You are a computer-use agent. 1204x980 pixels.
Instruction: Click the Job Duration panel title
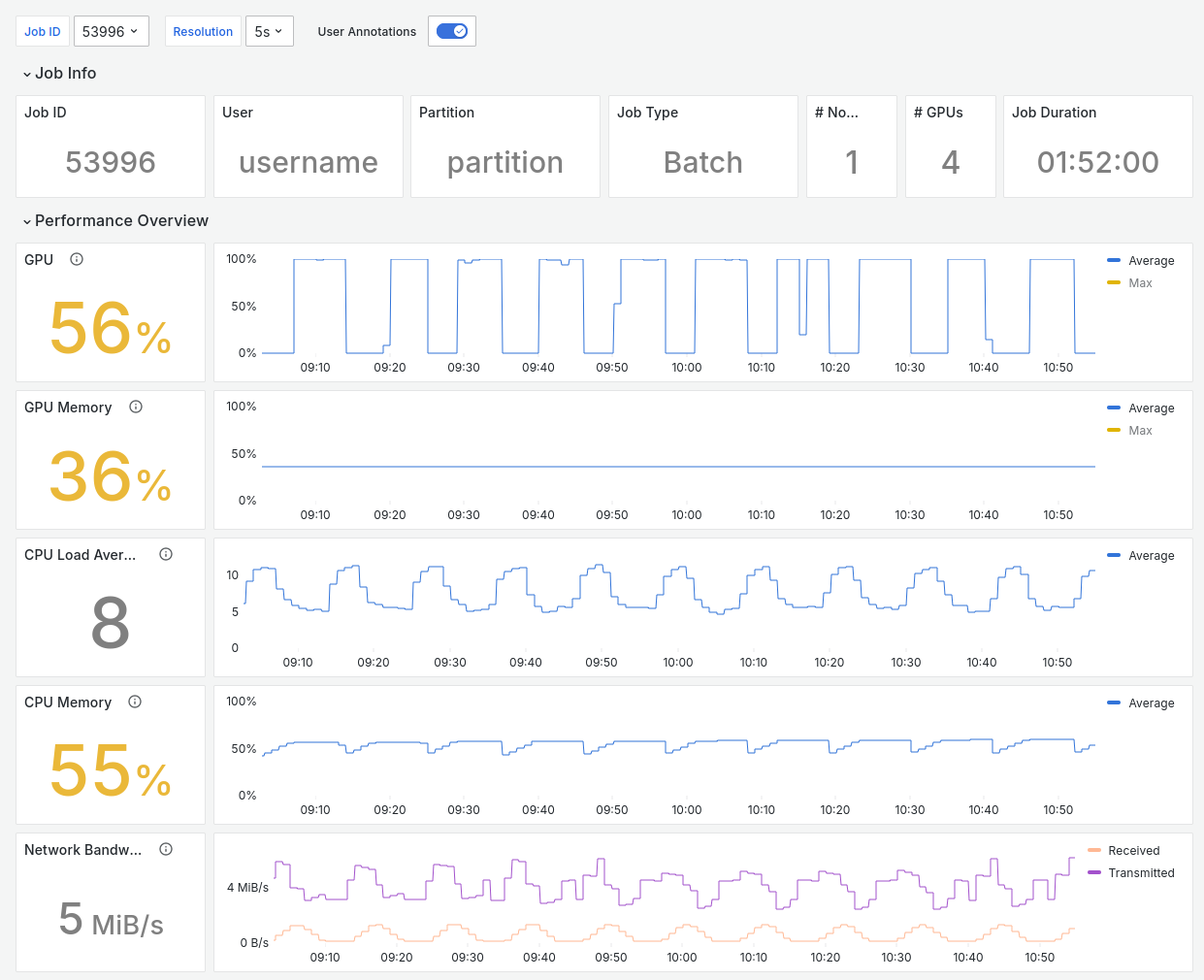[1054, 113]
